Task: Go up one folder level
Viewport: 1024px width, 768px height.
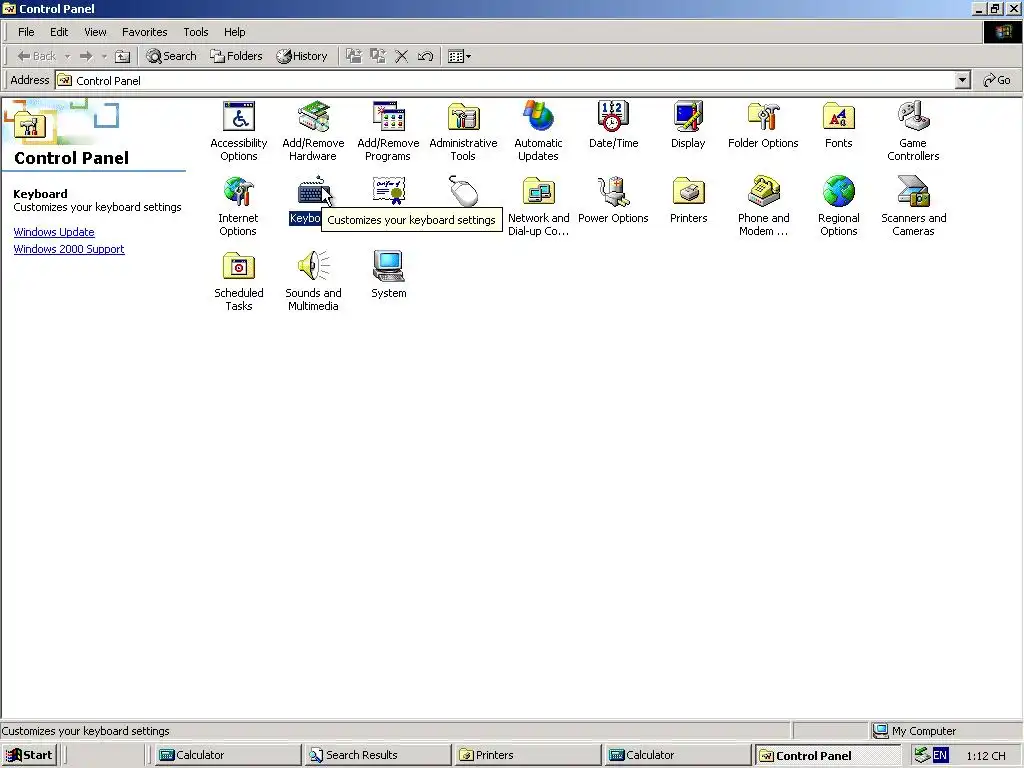Action: pyautogui.click(x=122, y=56)
